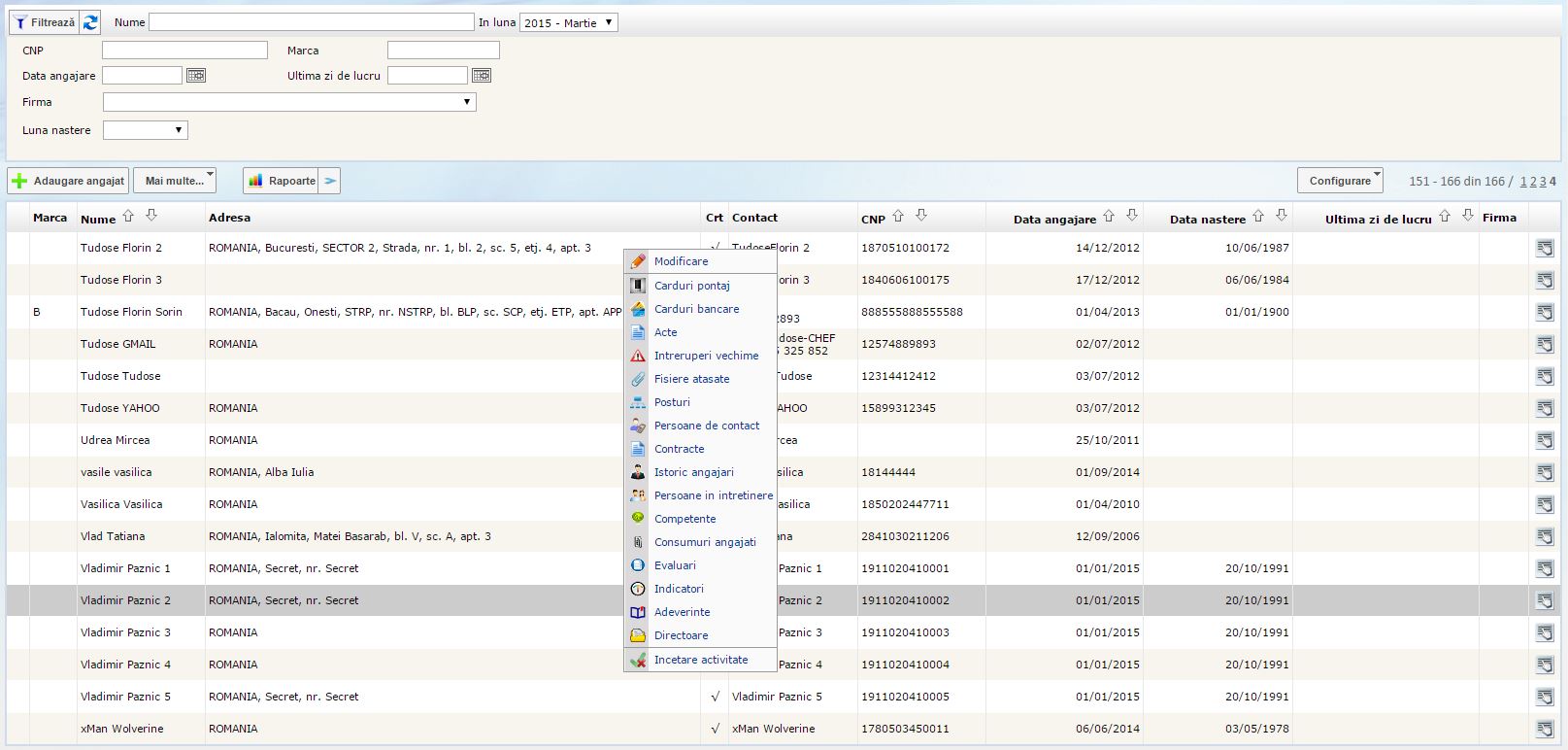Choose Carduri bancare in context menu

tap(696, 309)
